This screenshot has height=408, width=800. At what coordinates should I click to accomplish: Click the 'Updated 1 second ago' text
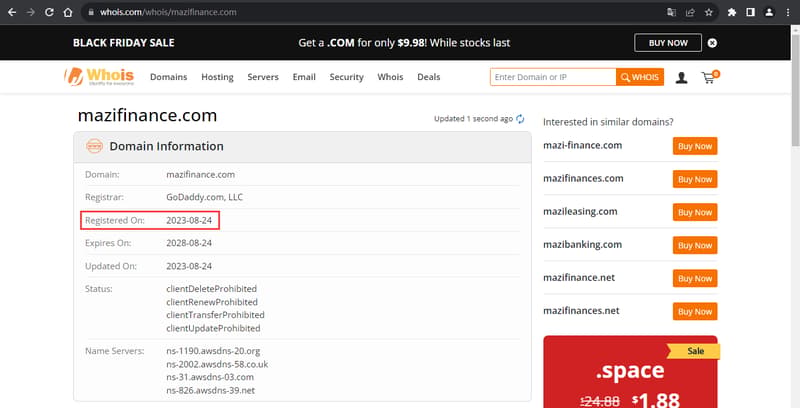[473, 119]
